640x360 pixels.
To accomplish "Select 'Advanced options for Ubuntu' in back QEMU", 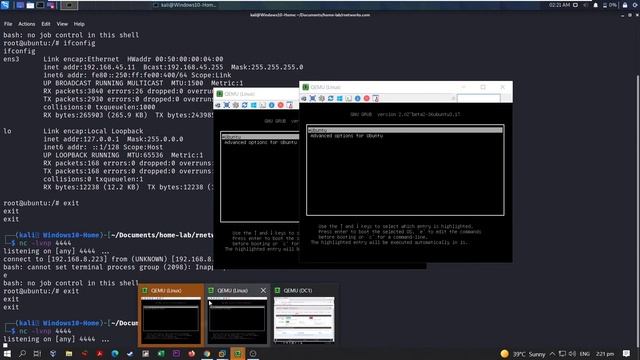I will pos(260,142).
